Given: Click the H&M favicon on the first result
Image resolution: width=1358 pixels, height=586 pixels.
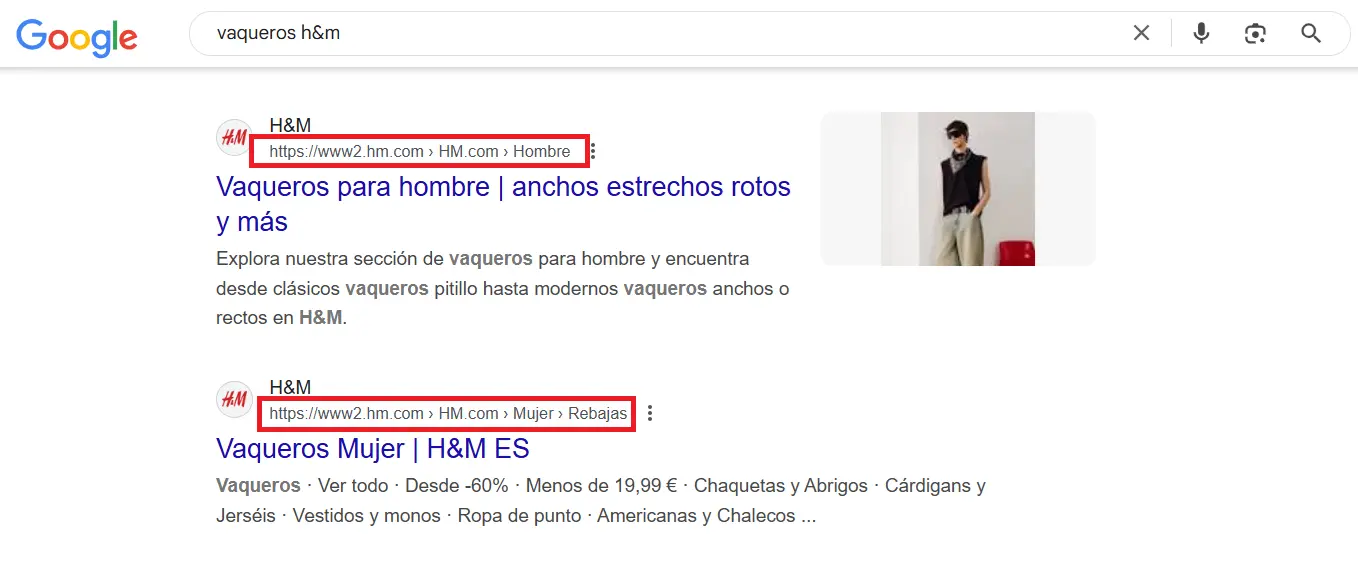Looking at the screenshot, I should (x=234, y=137).
